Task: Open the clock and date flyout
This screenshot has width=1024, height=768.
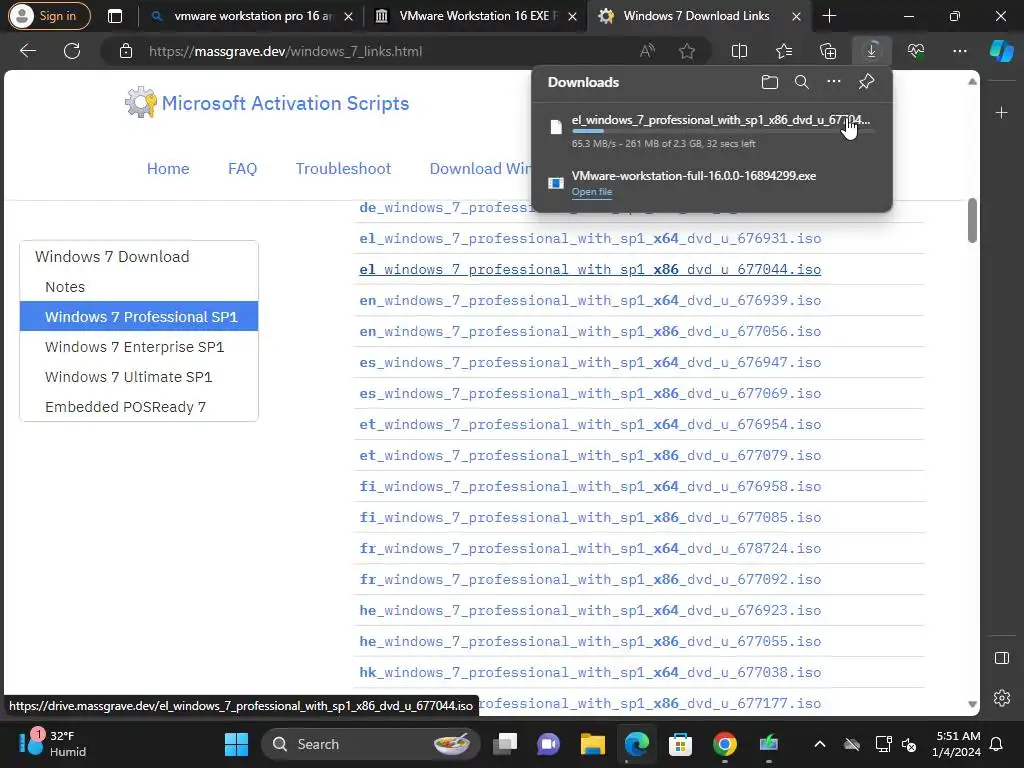Action: (957, 744)
